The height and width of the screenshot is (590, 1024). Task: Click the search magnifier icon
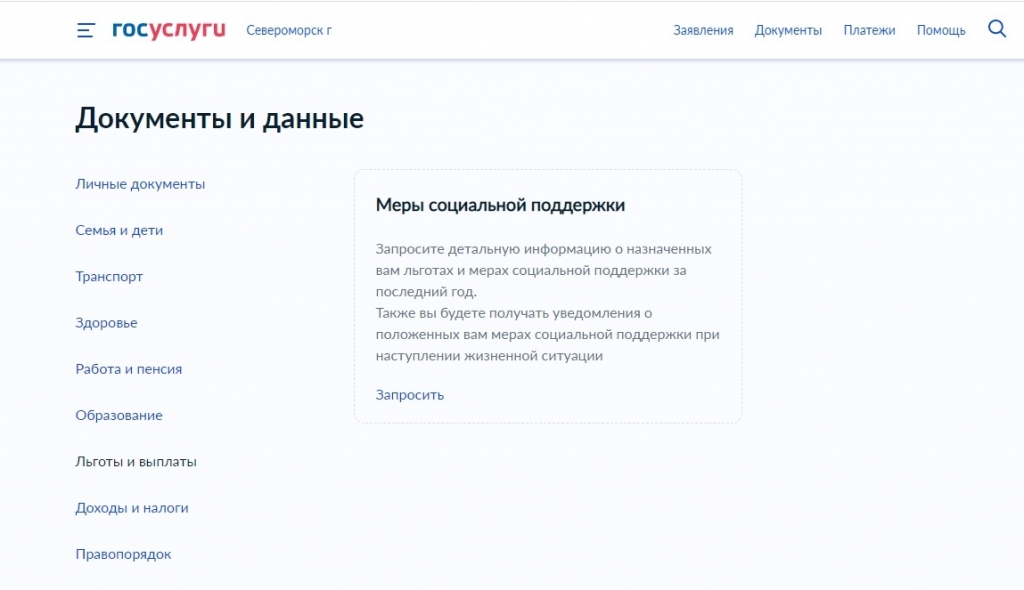tap(997, 29)
